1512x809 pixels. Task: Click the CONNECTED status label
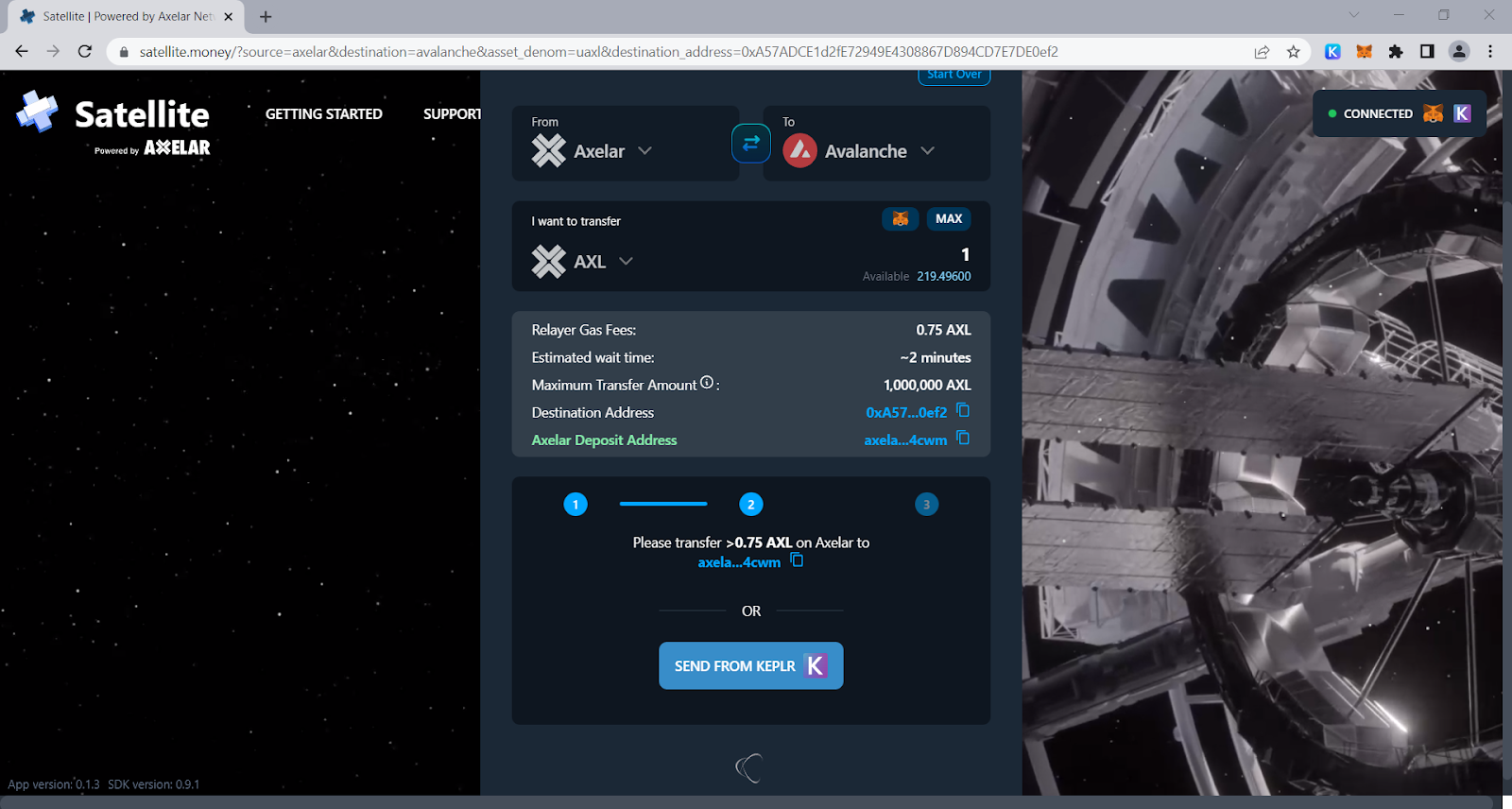click(x=1378, y=113)
